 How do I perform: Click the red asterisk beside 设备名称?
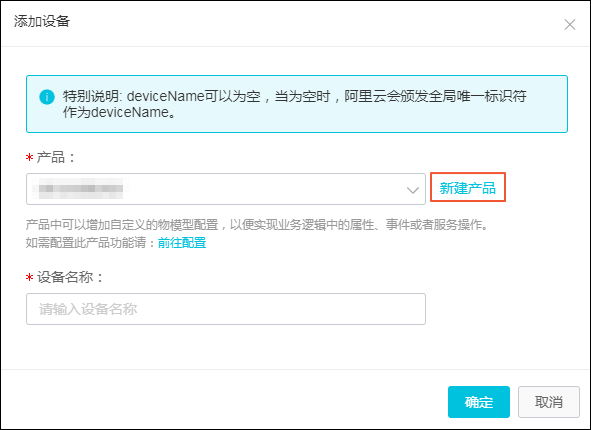tap(29, 278)
